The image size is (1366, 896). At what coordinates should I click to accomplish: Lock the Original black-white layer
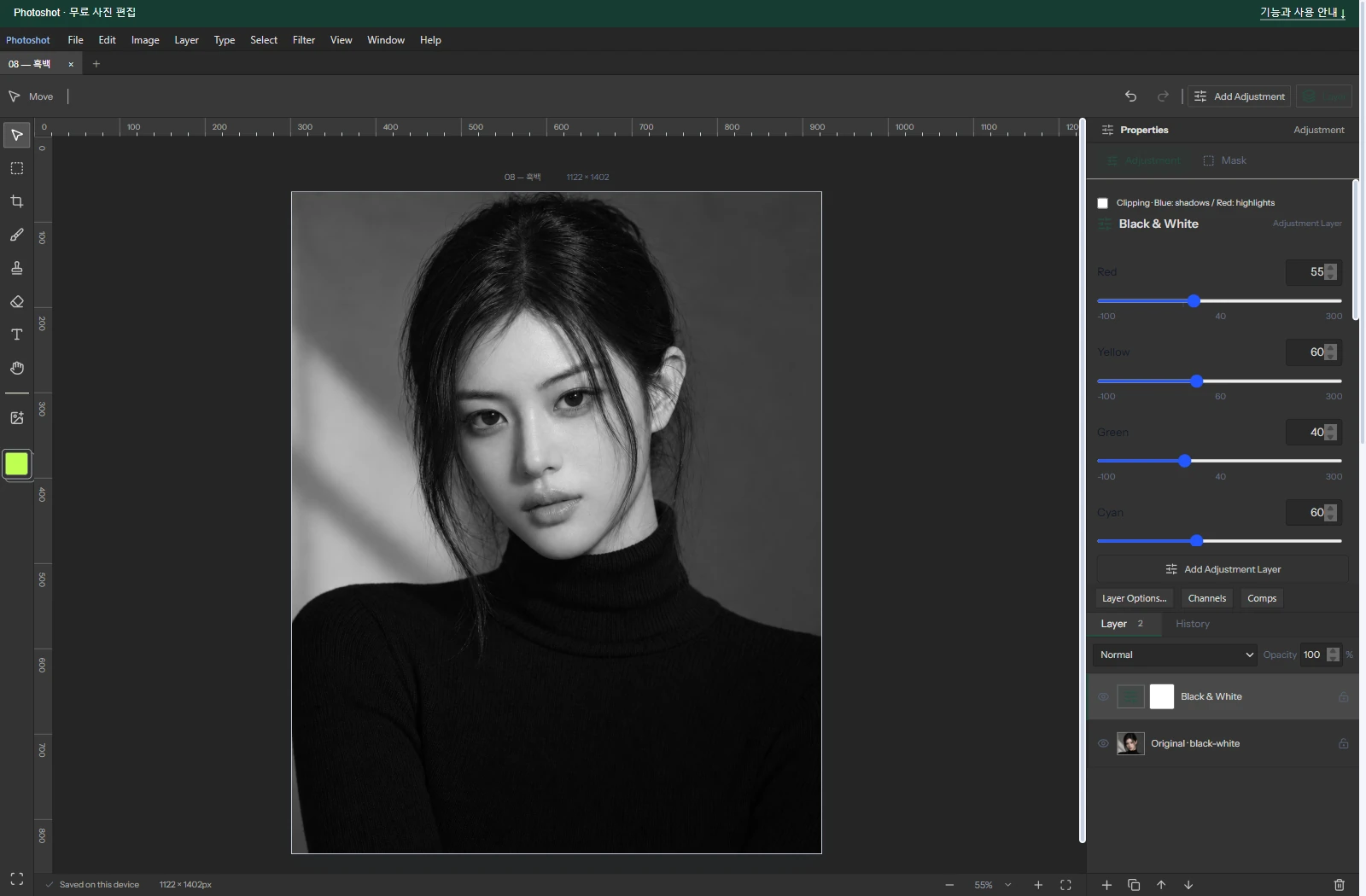[x=1343, y=744]
